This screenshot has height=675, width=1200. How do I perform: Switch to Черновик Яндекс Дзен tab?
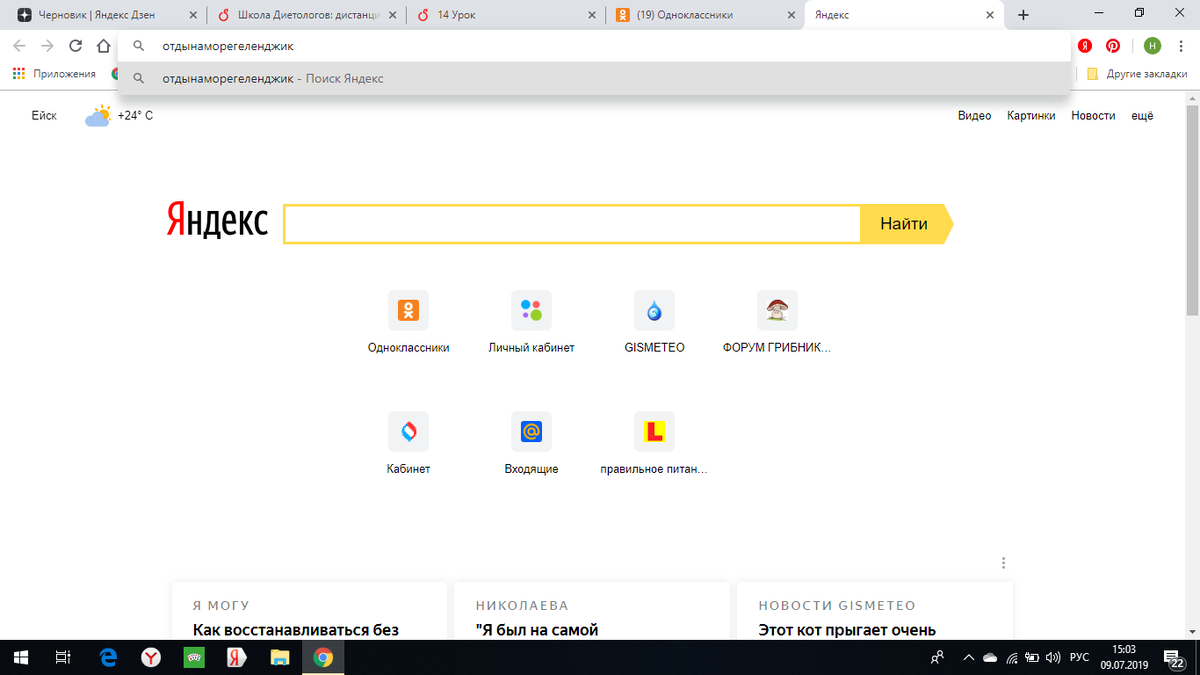[95, 15]
